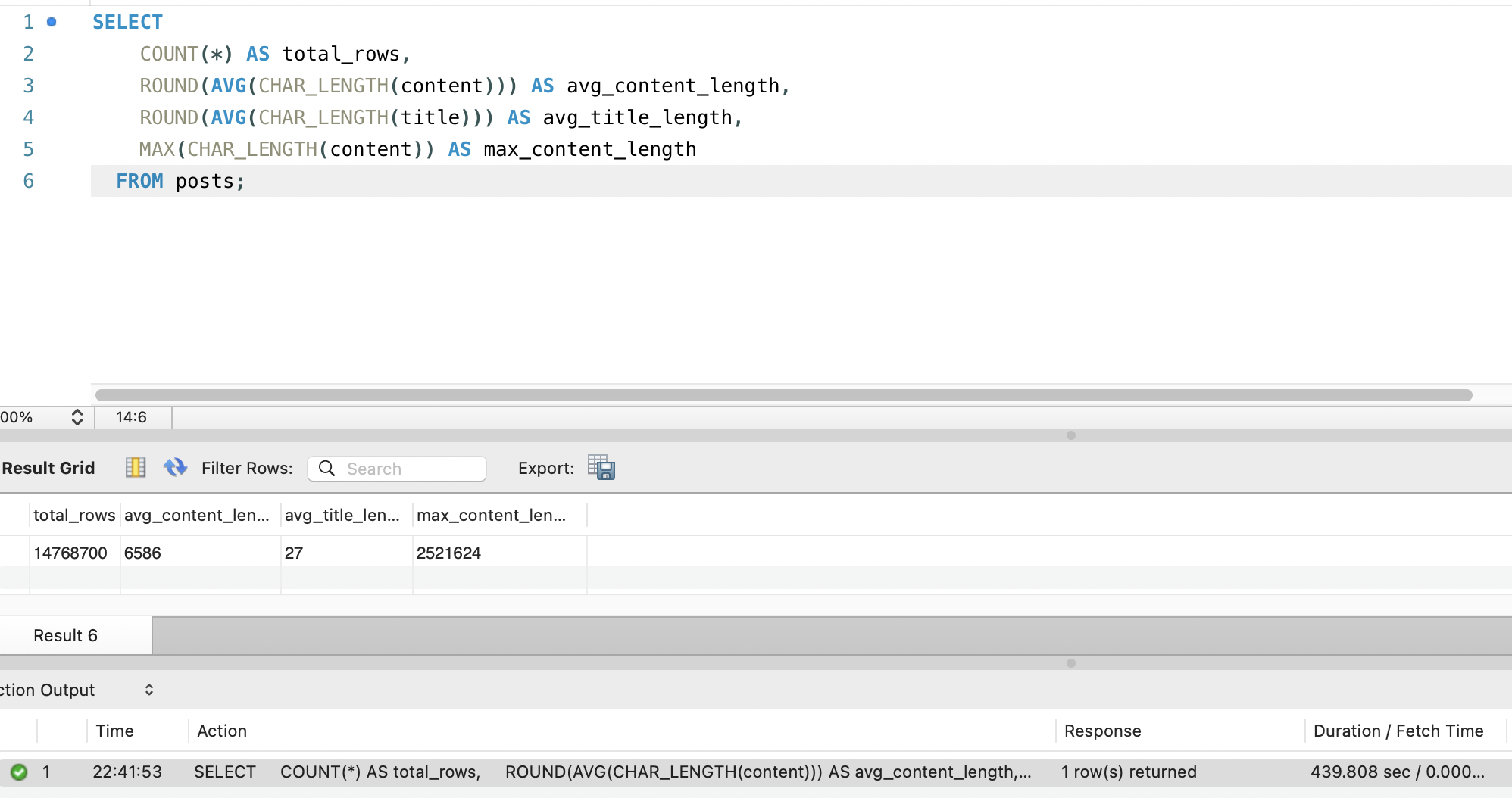Click the result grid columns icon
1512x798 pixels.
click(136, 468)
